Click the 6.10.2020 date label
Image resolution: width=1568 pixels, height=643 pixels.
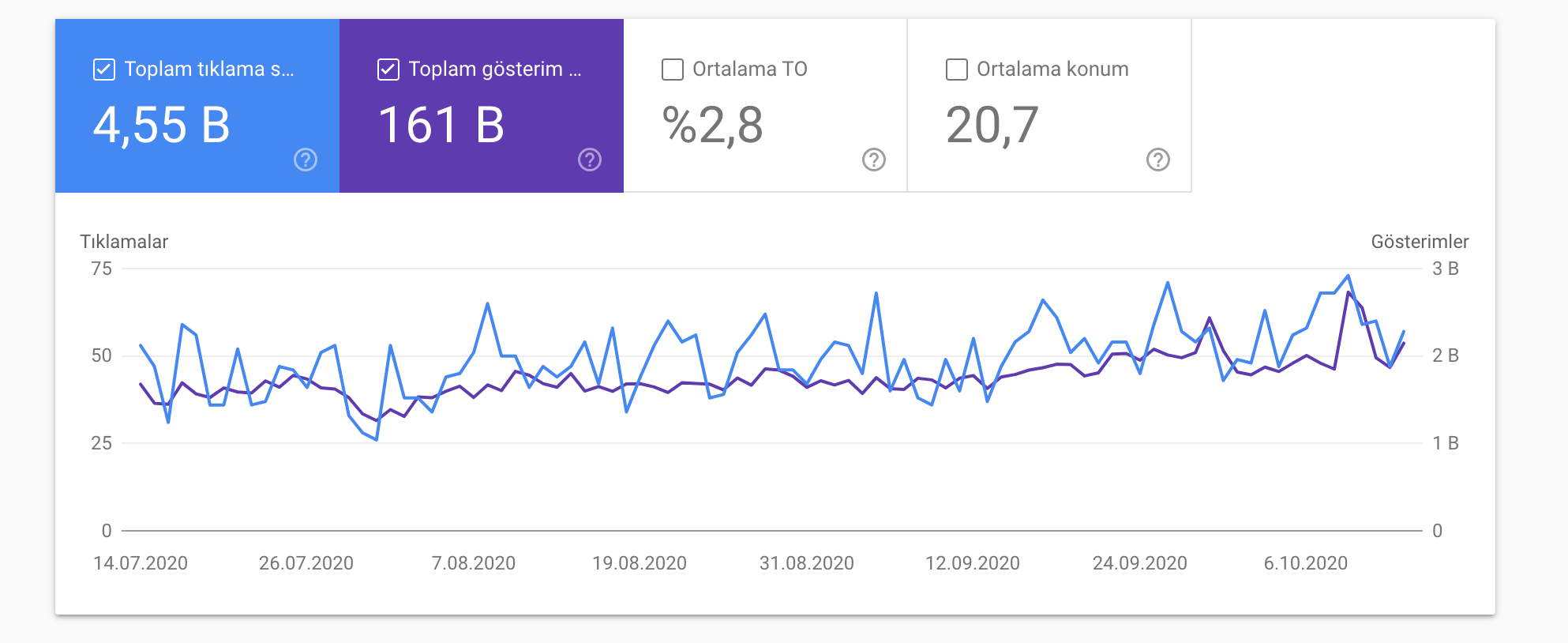(x=1306, y=563)
